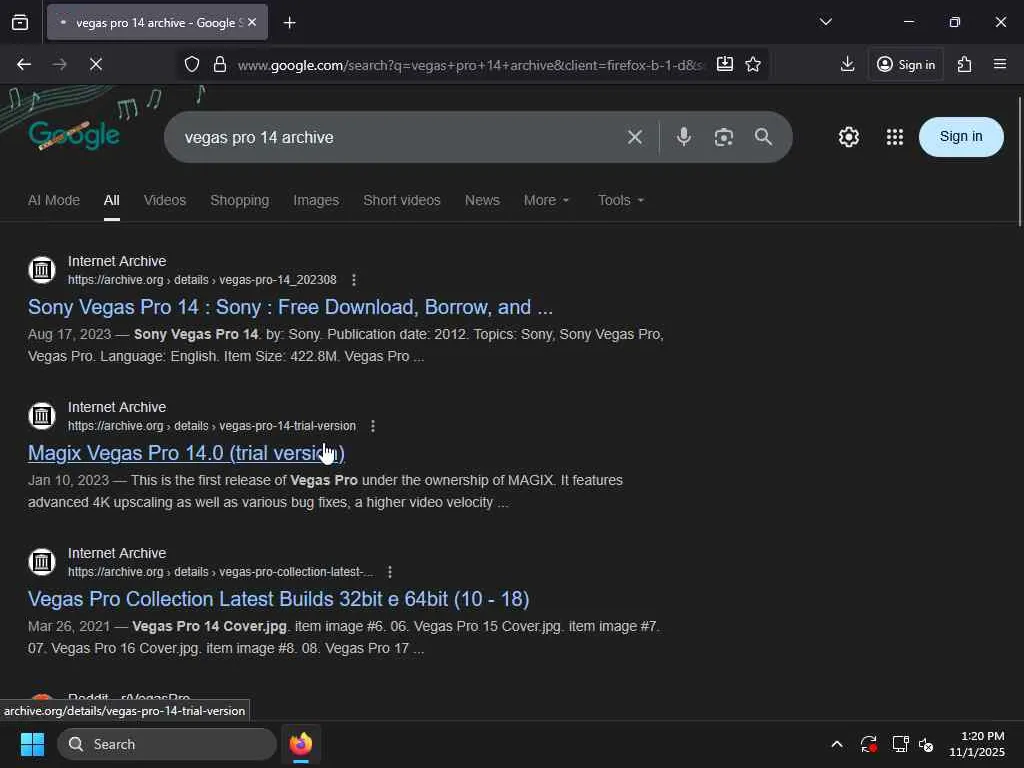The image size is (1024, 768).
Task: Show hidden system tray icons
Action: point(837,744)
